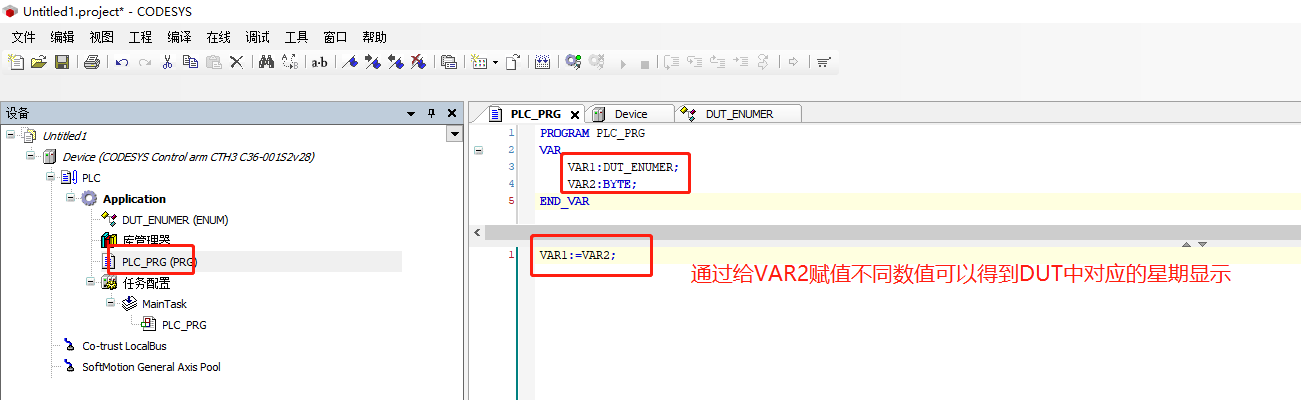
Task: Paste from clipboard with the paste icon
Action: click(x=213, y=62)
